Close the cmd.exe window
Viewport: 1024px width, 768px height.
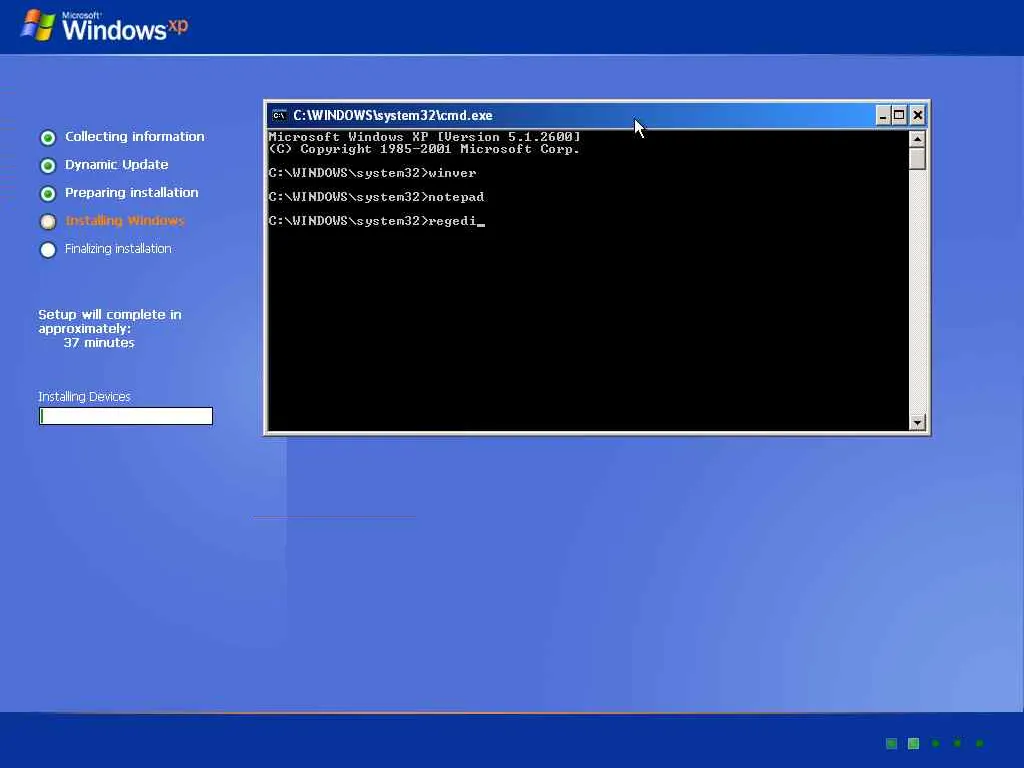pos(918,116)
